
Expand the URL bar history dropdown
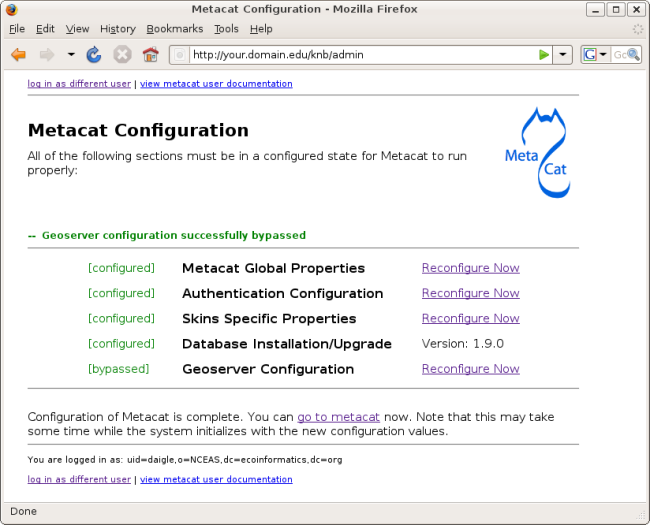point(563,54)
